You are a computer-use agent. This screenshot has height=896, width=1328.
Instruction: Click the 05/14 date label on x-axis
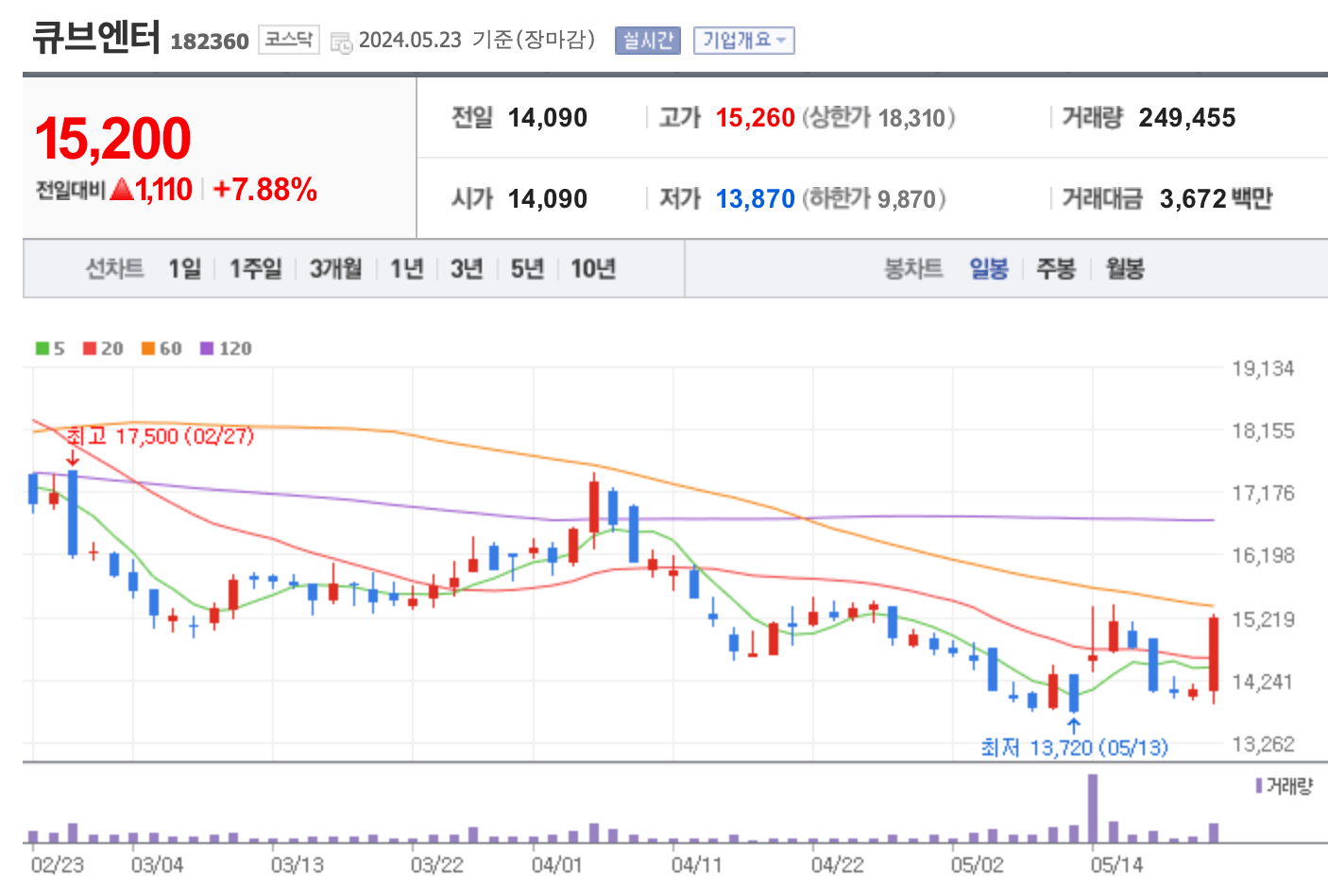1116,865
